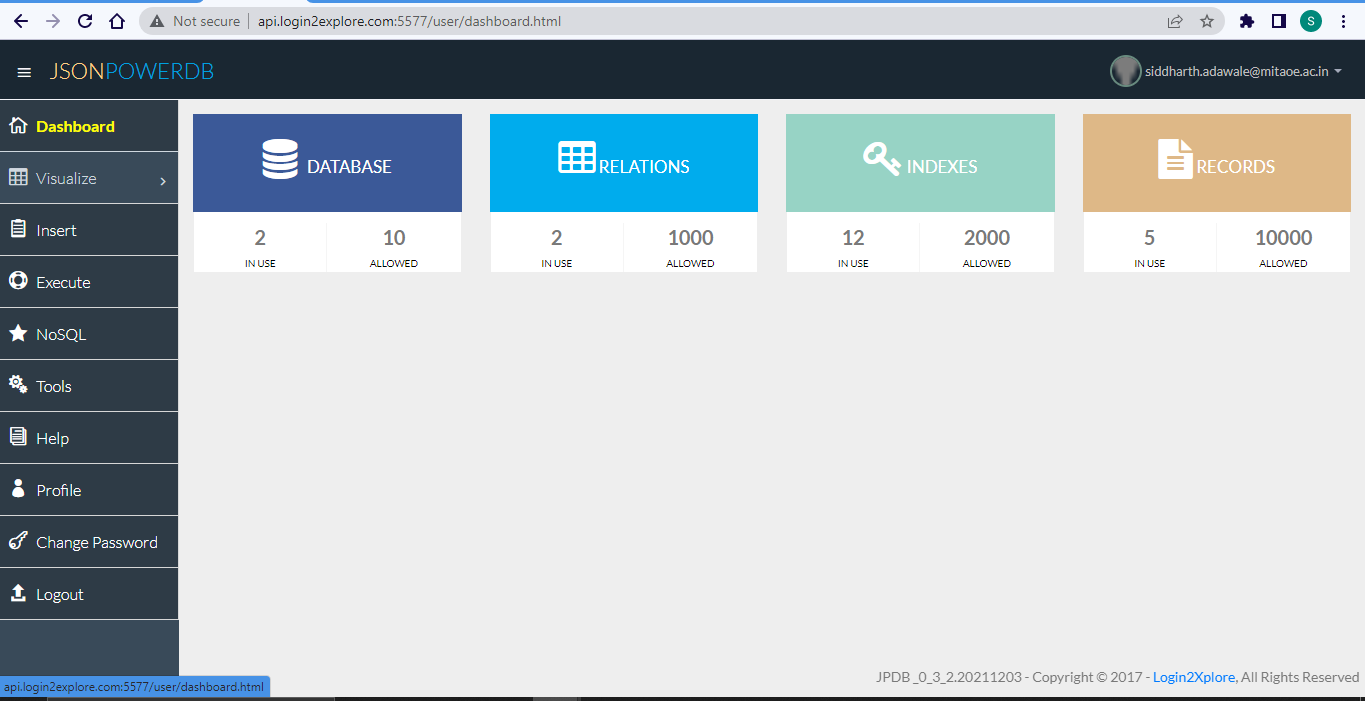Open the Visualize menu label
This screenshot has height=701, width=1365.
[x=66, y=178]
